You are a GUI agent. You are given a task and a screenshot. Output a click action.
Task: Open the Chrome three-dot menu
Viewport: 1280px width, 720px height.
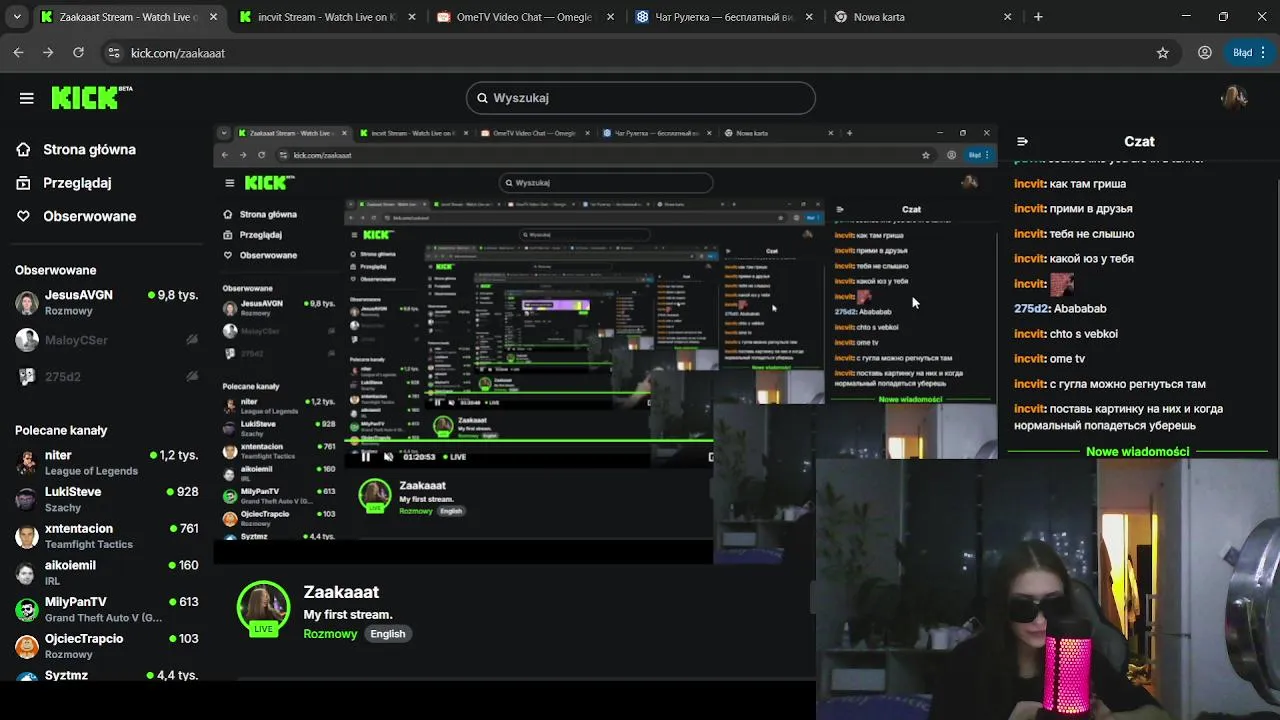pos(1263,53)
